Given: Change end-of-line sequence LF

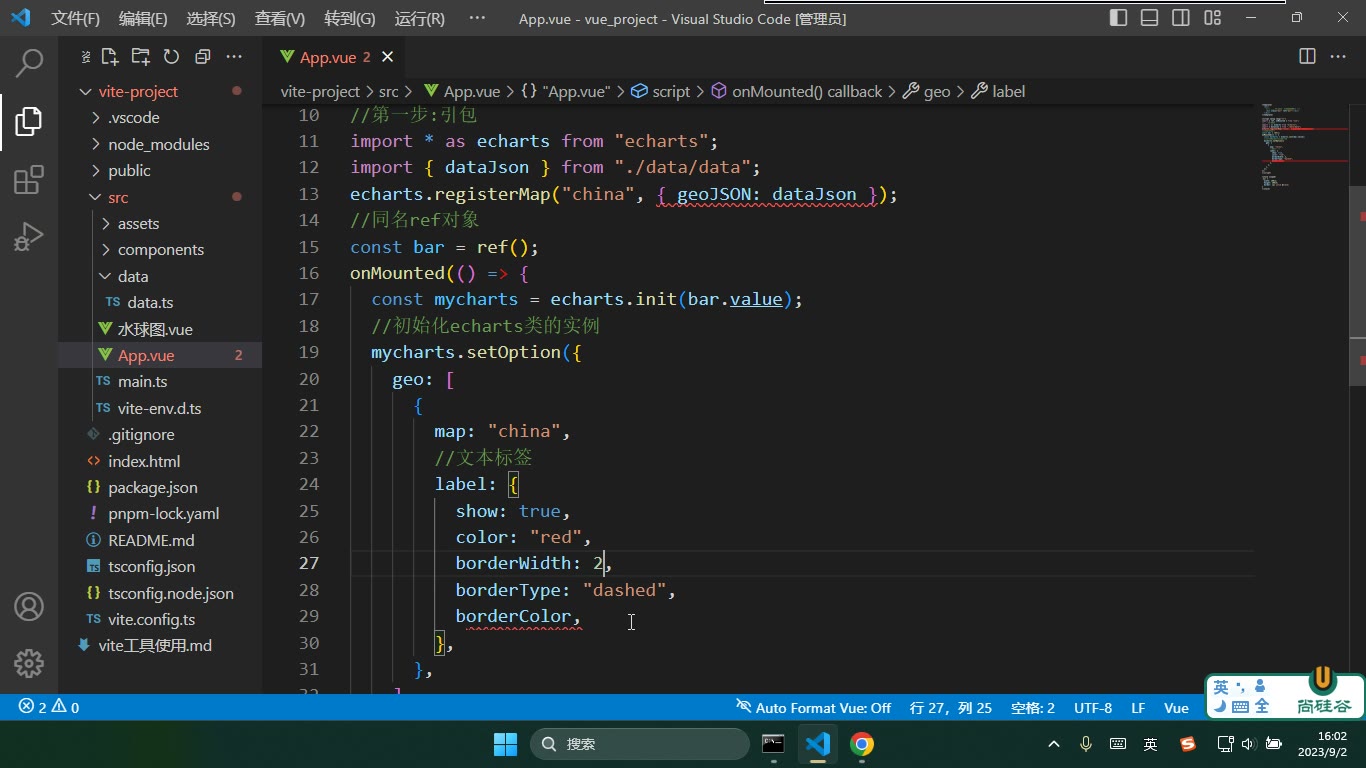Looking at the screenshot, I should point(1138,707).
